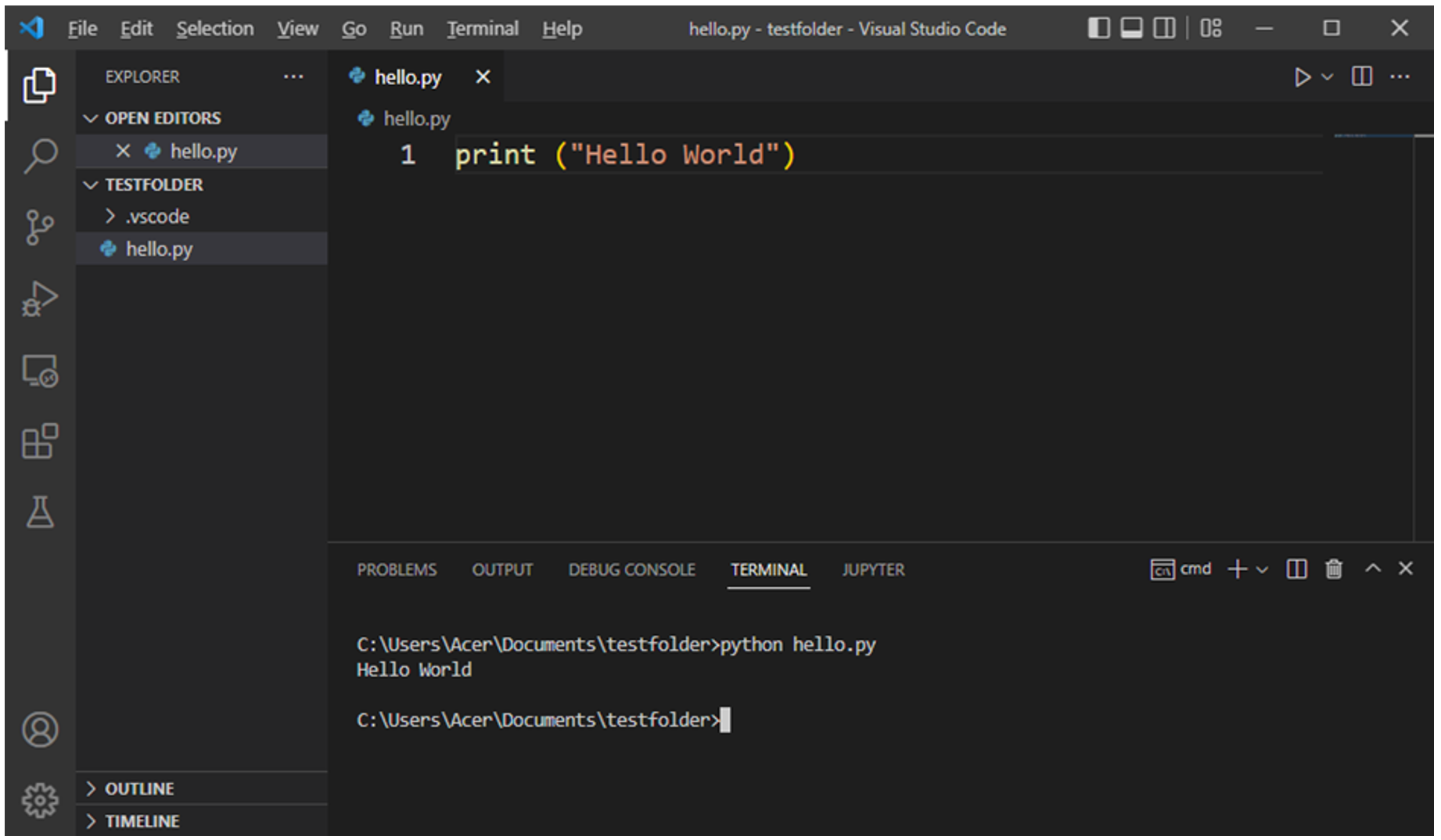Expand the .vscode folder
Screen dimensions: 1441x840
point(157,217)
